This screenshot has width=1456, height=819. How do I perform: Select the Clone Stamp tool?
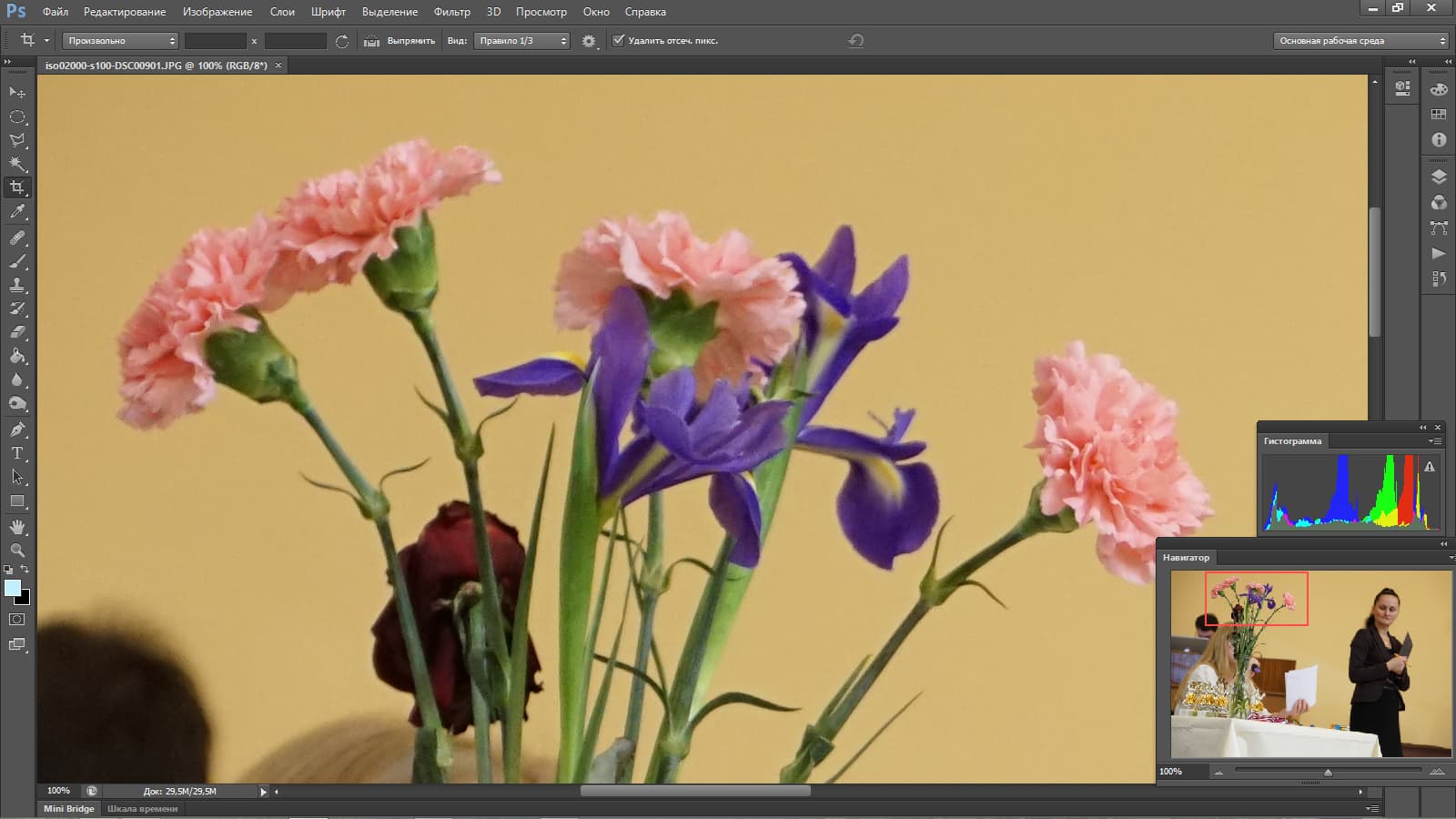[x=17, y=285]
